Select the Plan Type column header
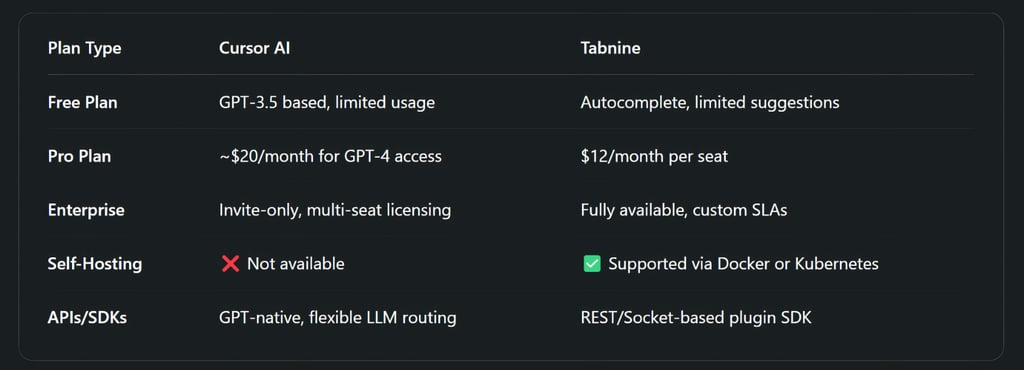 pos(84,49)
